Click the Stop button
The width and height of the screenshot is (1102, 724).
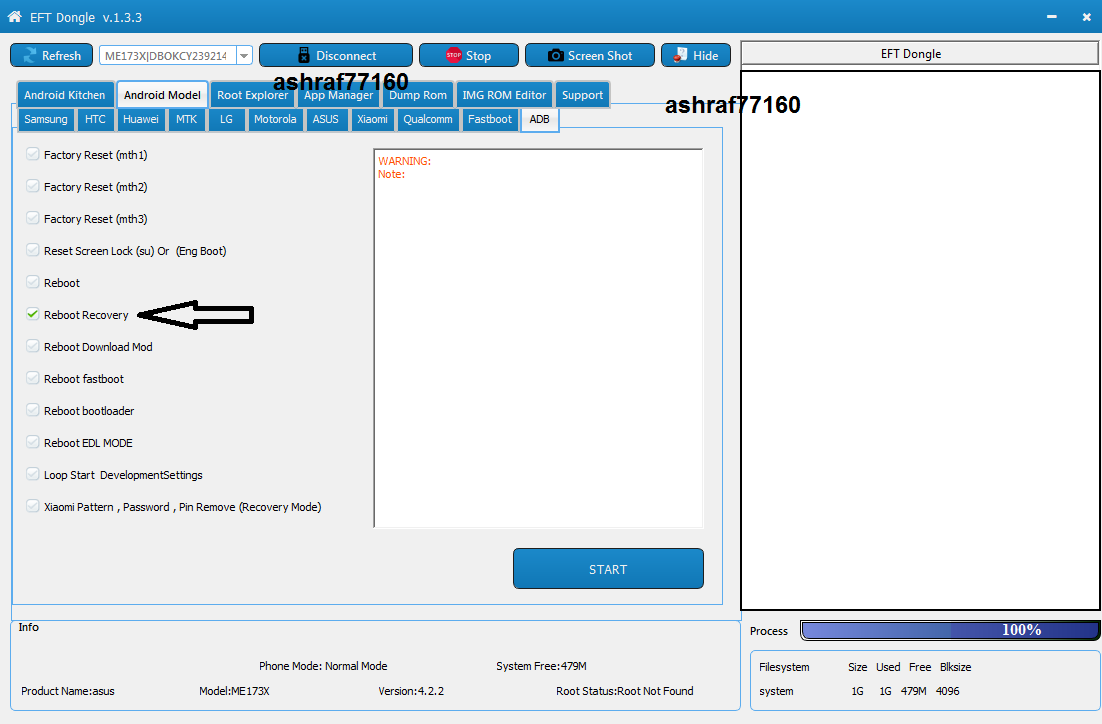(x=469, y=56)
